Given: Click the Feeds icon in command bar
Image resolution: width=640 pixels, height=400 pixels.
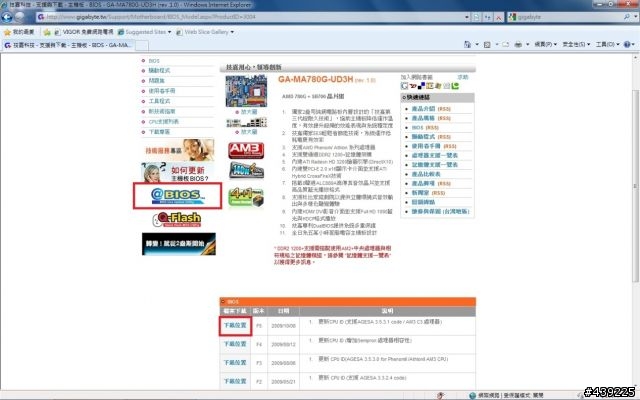Looking at the screenshot, I should click(487, 44).
